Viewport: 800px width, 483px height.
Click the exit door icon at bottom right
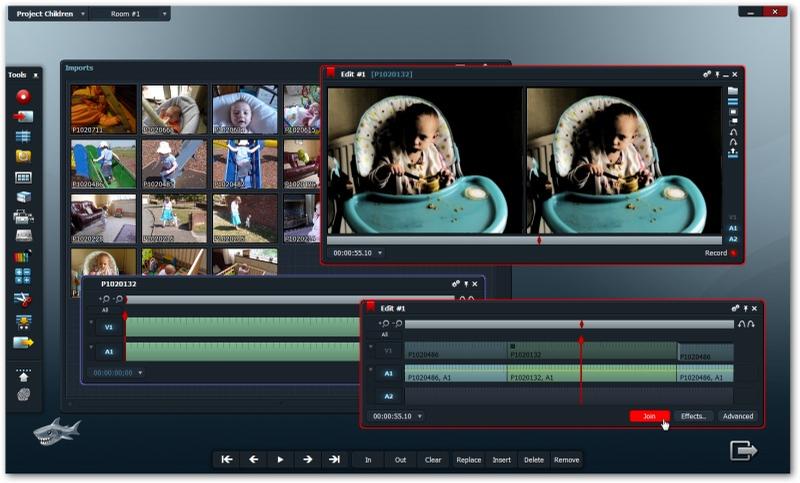744,451
